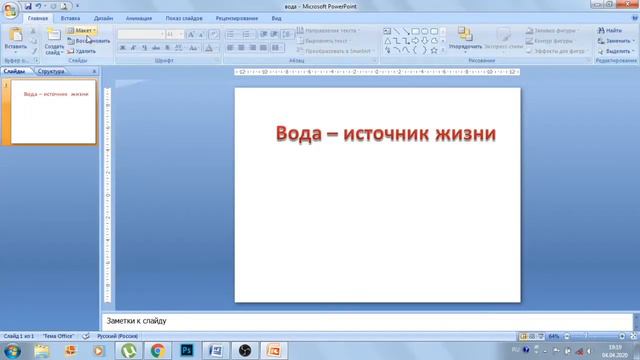Screen dimensions: 640x360
Task: Open Windows Start menu orb
Action: click(x=12, y=351)
